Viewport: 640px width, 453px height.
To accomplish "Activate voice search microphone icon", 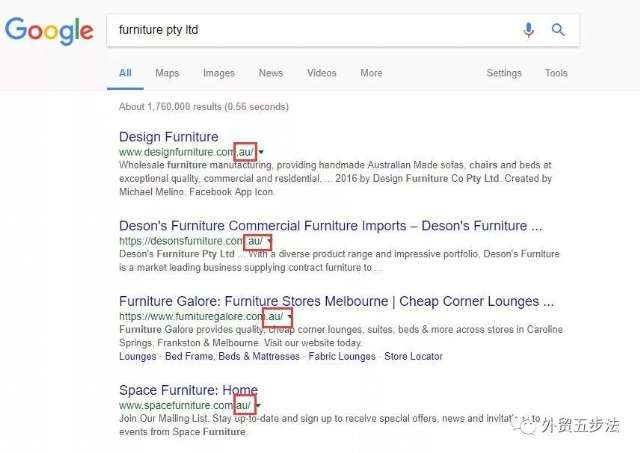I will [x=529, y=30].
